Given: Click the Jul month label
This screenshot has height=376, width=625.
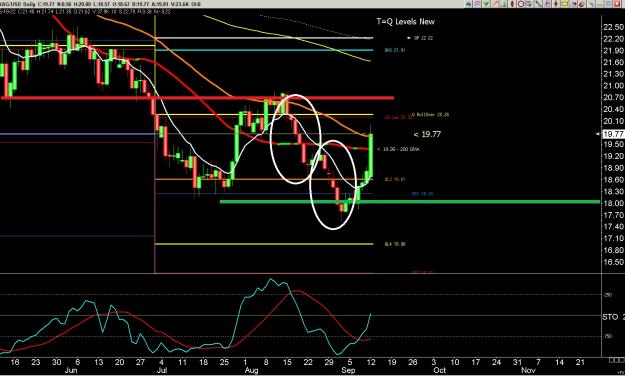Looking at the screenshot, I should (x=161, y=370).
